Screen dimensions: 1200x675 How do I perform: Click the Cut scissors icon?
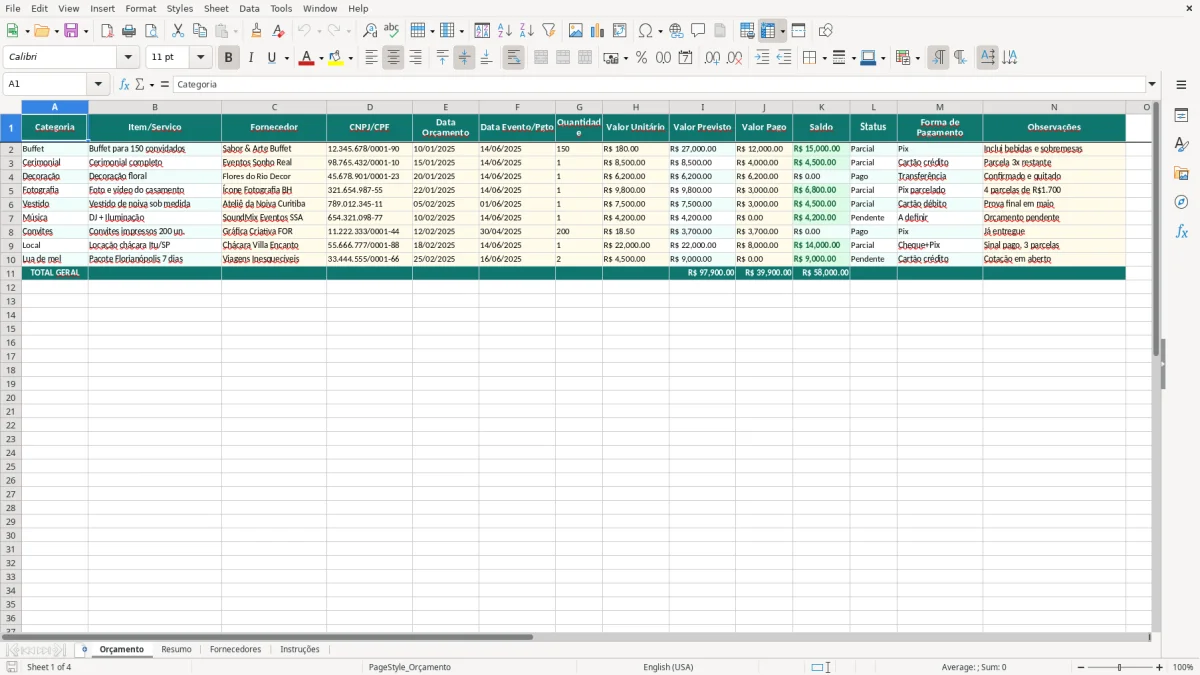coord(177,31)
